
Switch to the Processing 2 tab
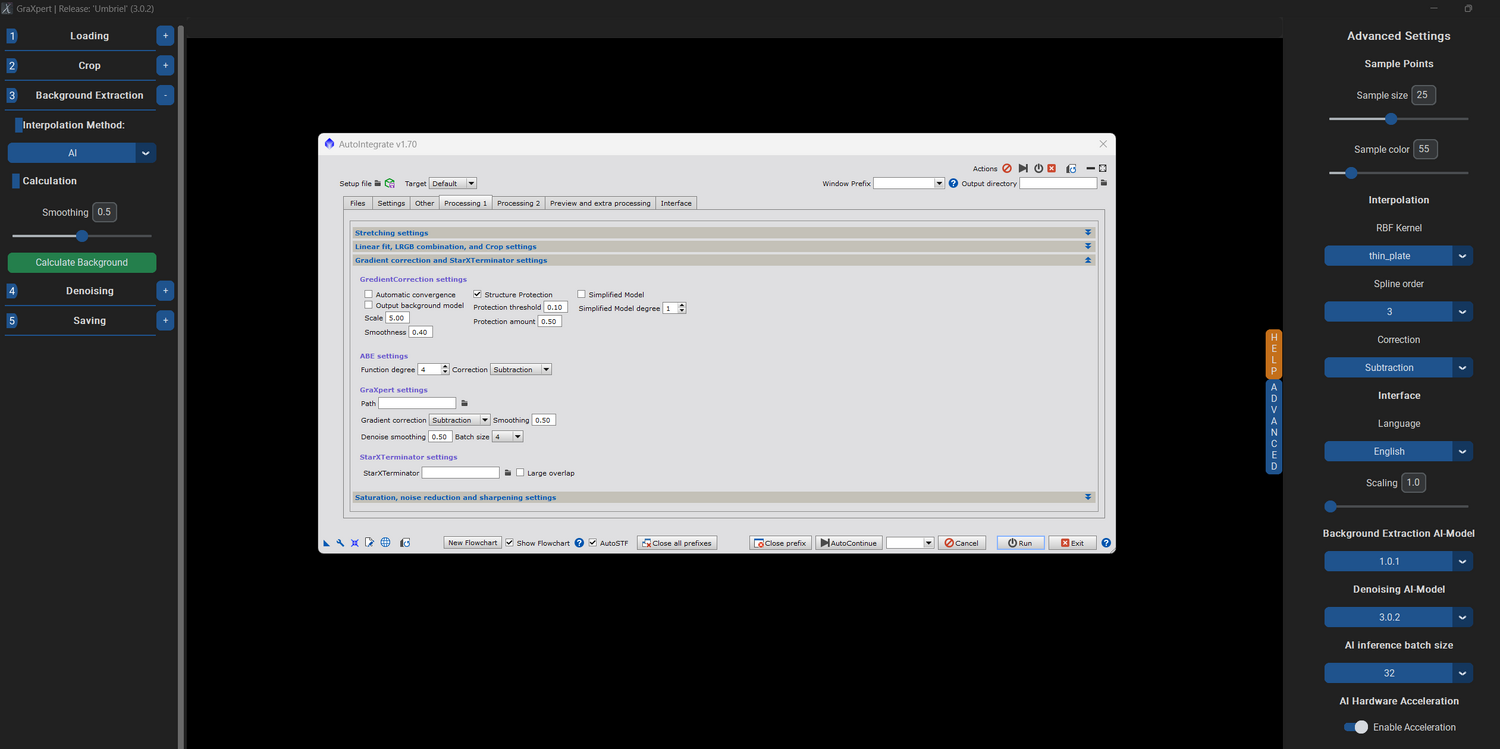(x=518, y=203)
